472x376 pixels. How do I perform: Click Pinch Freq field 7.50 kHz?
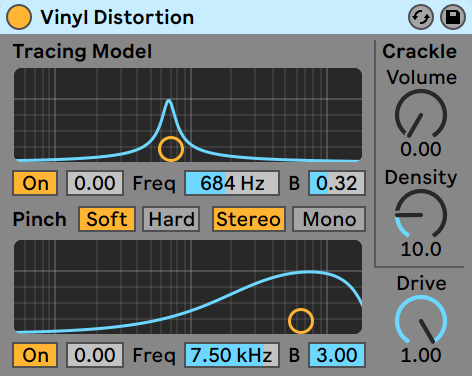pos(232,355)
